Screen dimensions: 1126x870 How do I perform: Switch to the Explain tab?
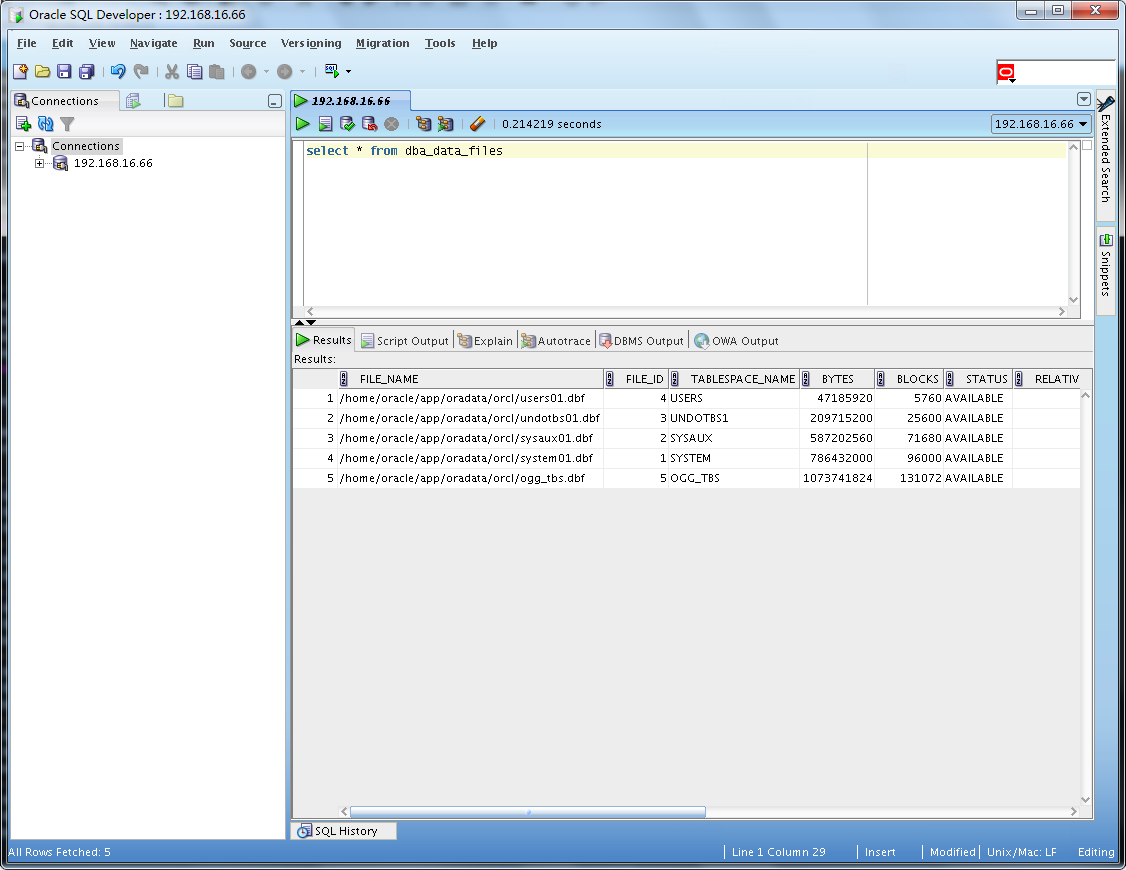(485, 341)
